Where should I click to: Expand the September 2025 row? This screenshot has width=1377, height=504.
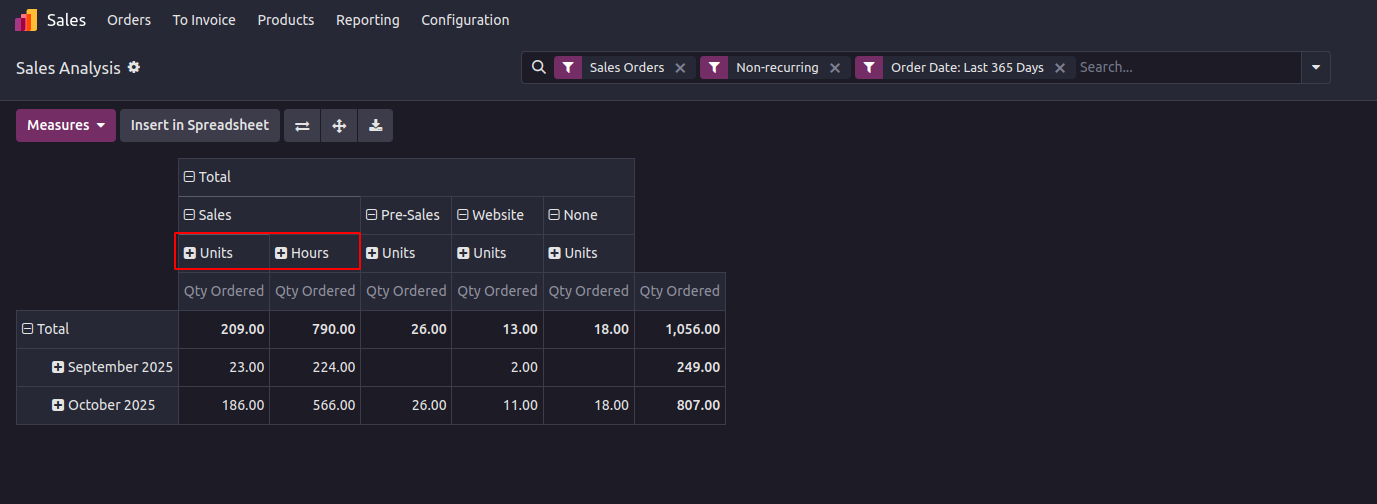point(58,367)
